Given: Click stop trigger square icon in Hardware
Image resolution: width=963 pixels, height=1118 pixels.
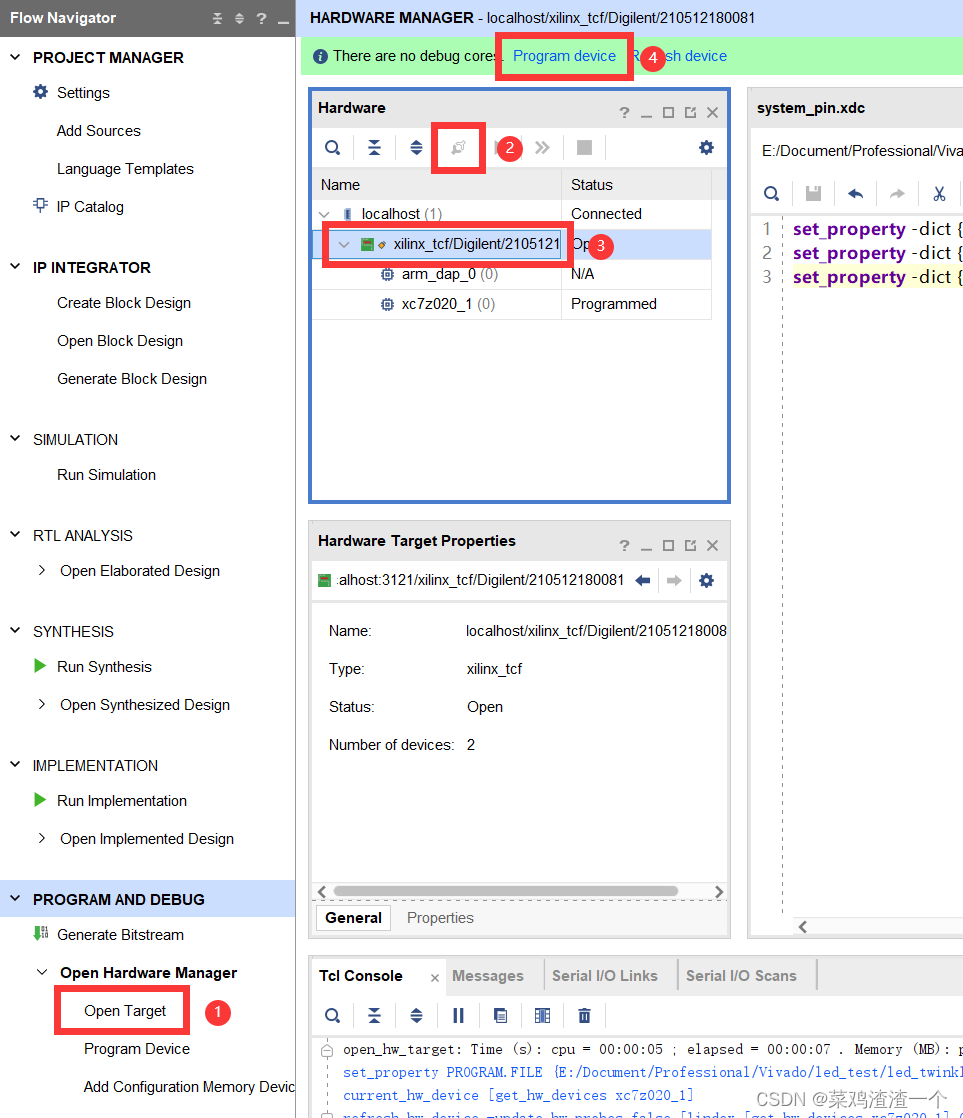Looking at the screenshot, I should click(585, 148).
